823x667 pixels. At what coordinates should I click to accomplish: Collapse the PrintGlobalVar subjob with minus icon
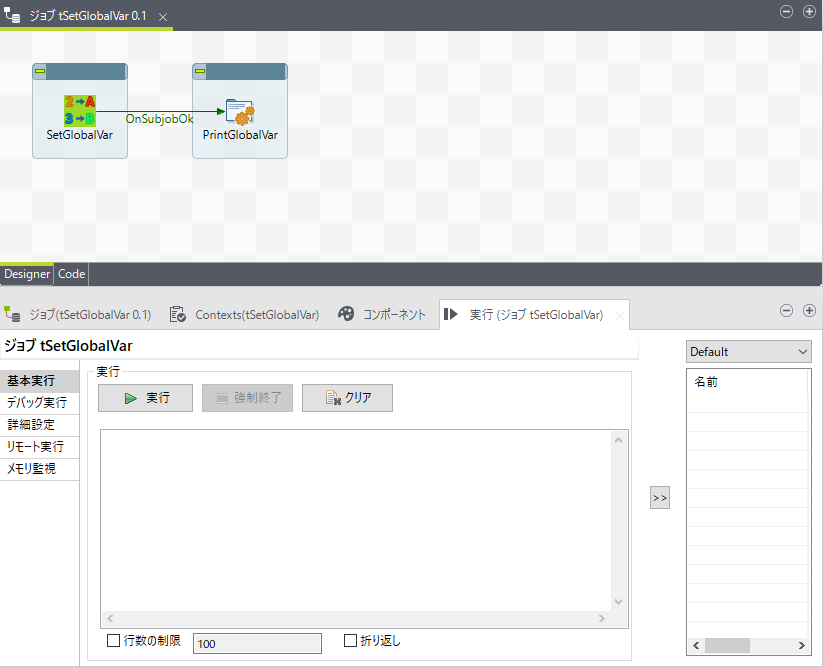[200, 71]
